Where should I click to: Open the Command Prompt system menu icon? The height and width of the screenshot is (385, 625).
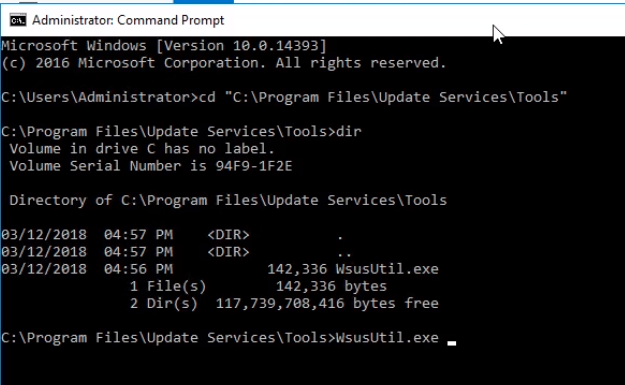click(18, 20)
